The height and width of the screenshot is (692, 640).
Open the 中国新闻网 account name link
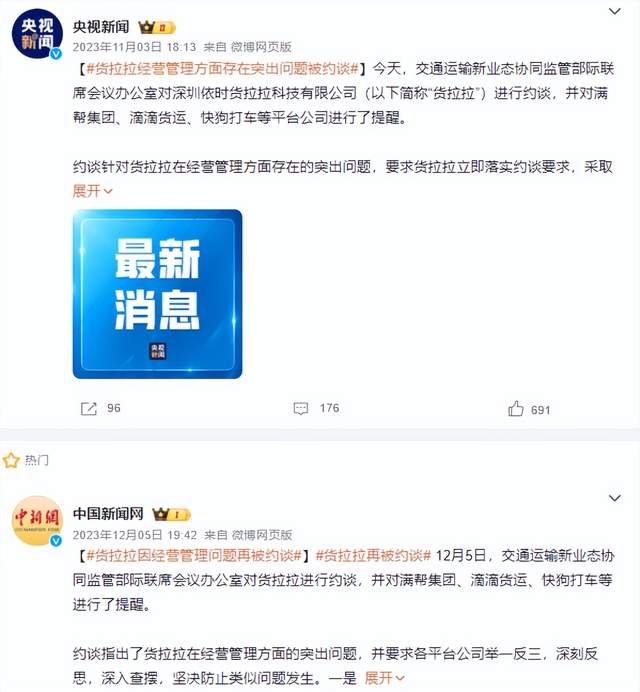[108, 513]
